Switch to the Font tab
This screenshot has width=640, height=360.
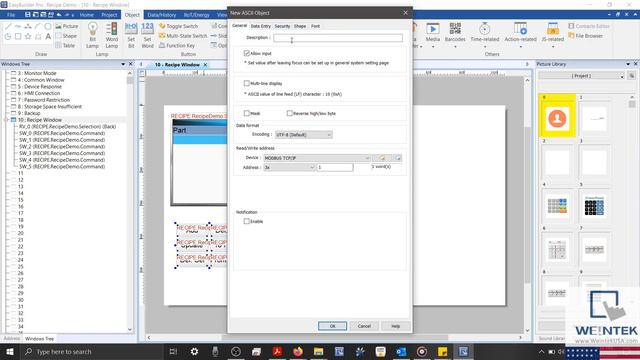click(316, 26)
